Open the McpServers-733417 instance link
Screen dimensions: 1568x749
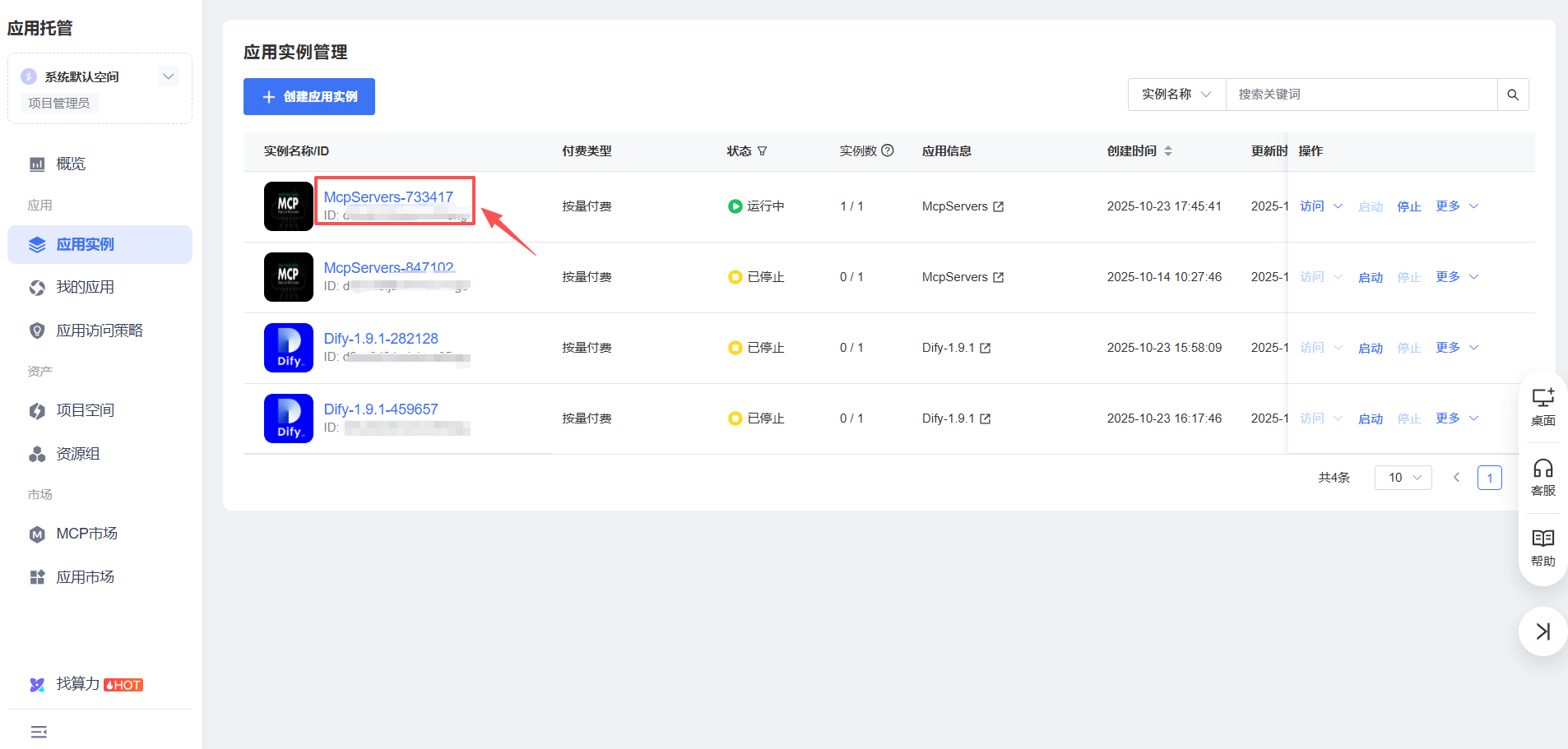pos(388,197)
